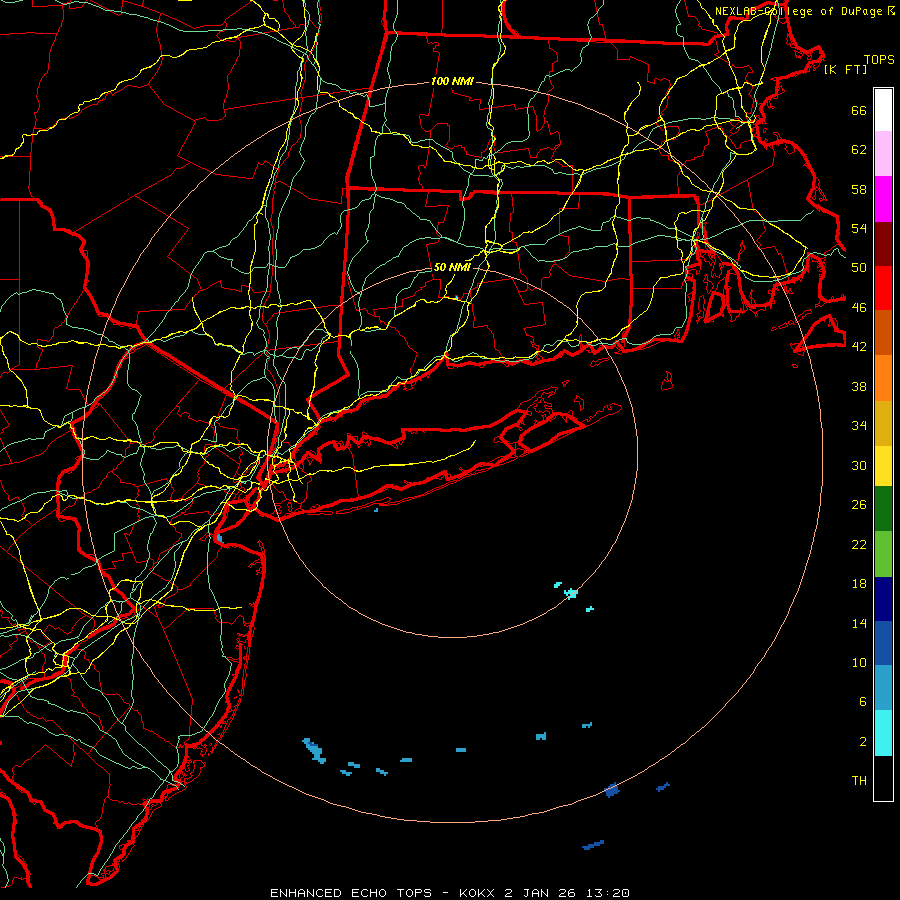Click the navy blue legend swatch
900x900 pixels.
[883, 599]
